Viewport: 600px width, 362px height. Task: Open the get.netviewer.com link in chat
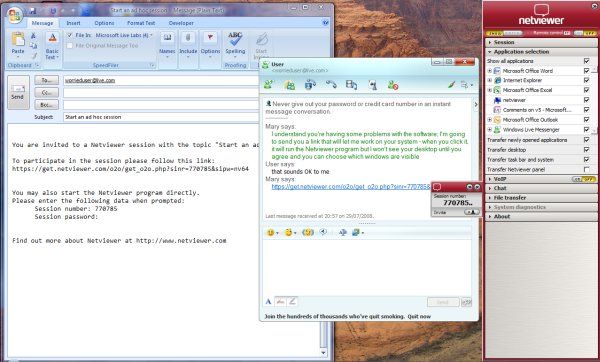pyautogui.click(x=351, y=187)
